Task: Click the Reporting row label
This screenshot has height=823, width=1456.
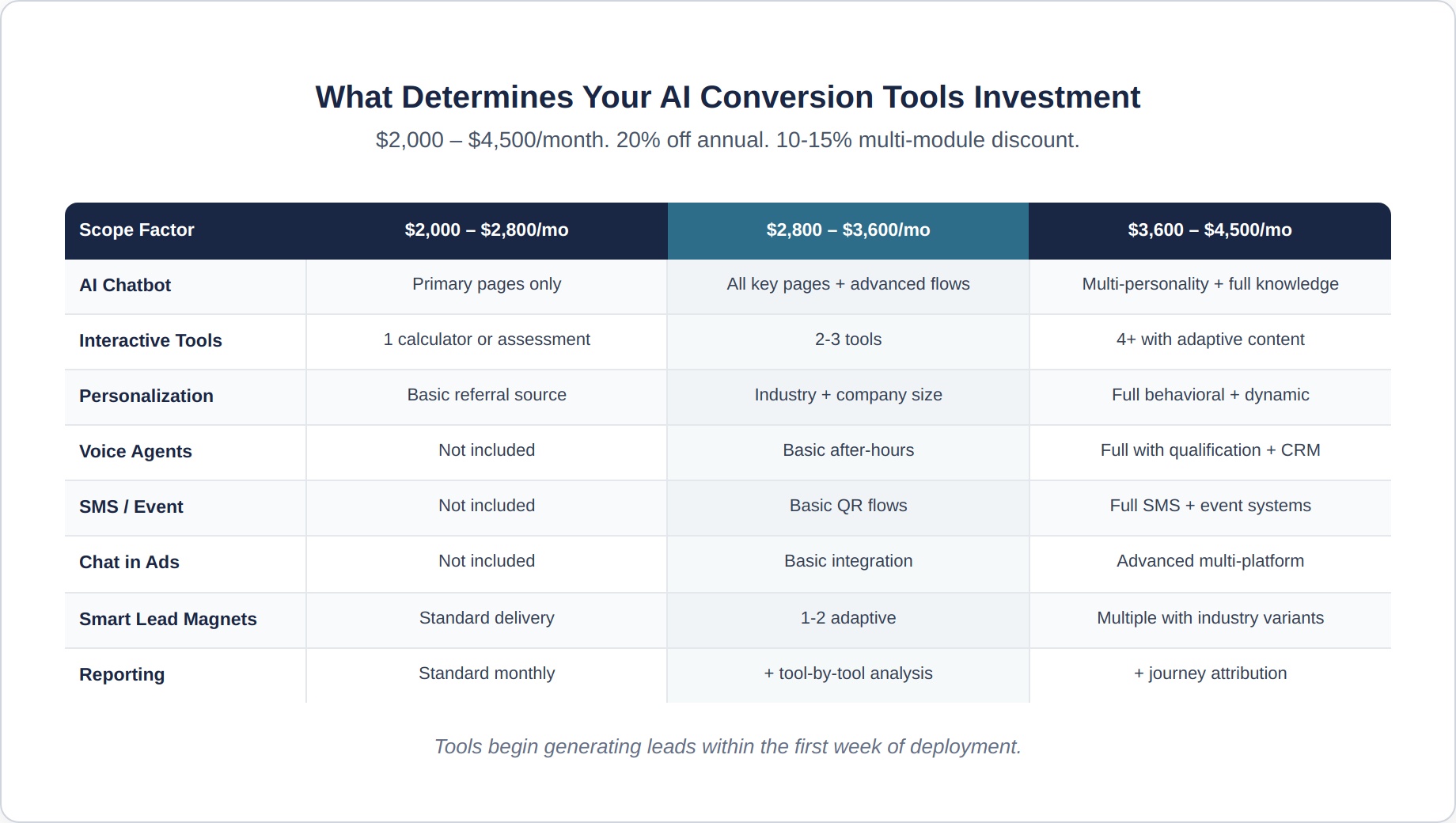Action: pyautogui.click(x=122, y=675)
